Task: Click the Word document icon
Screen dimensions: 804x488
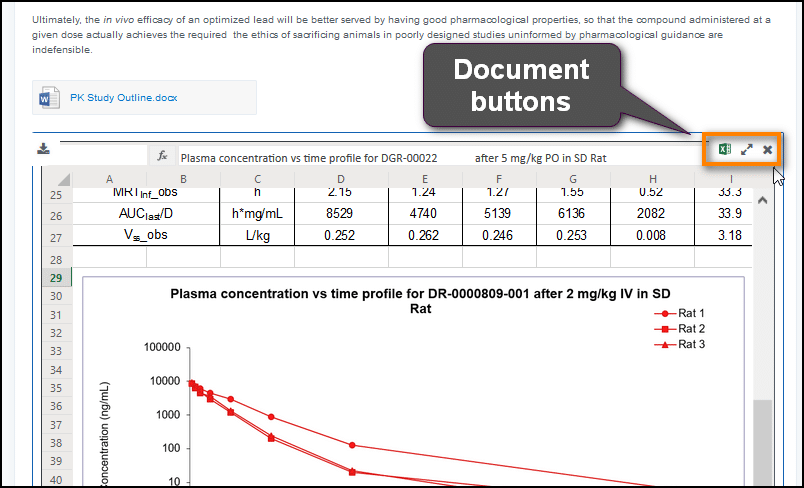Action: 49,97
